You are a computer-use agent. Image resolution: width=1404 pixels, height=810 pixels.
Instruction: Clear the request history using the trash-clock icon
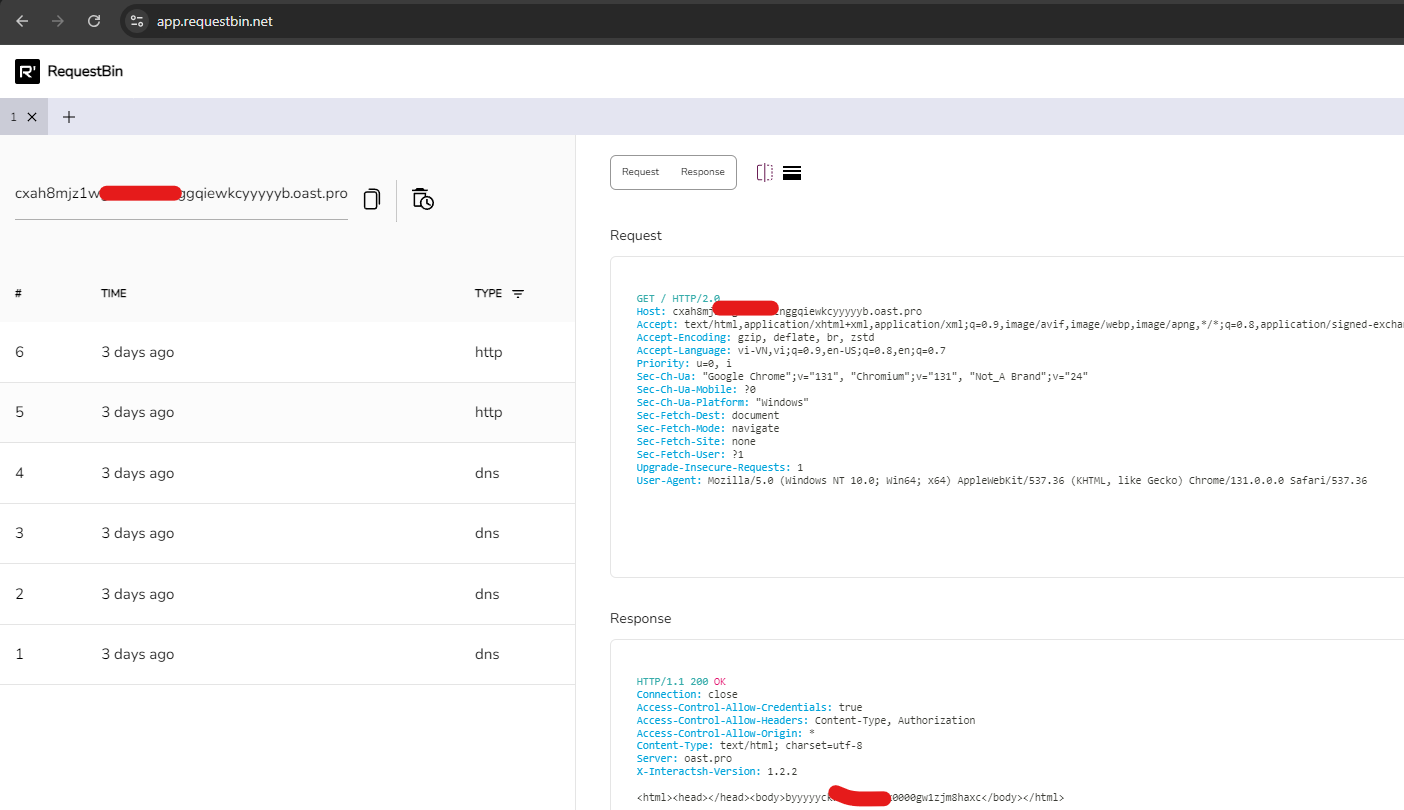[x=422, y=199]
